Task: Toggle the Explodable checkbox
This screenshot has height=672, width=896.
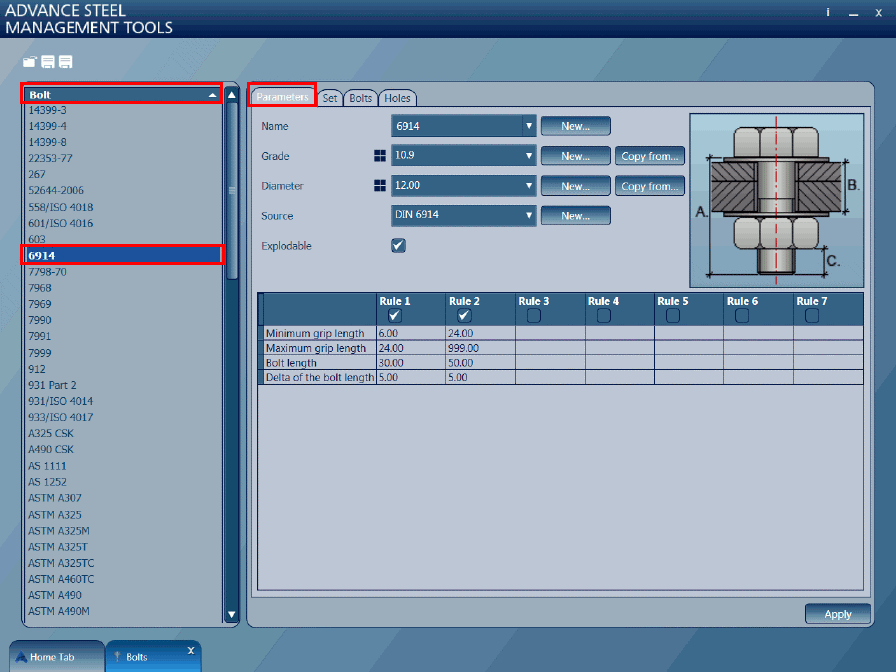Action: pos(398,246)
